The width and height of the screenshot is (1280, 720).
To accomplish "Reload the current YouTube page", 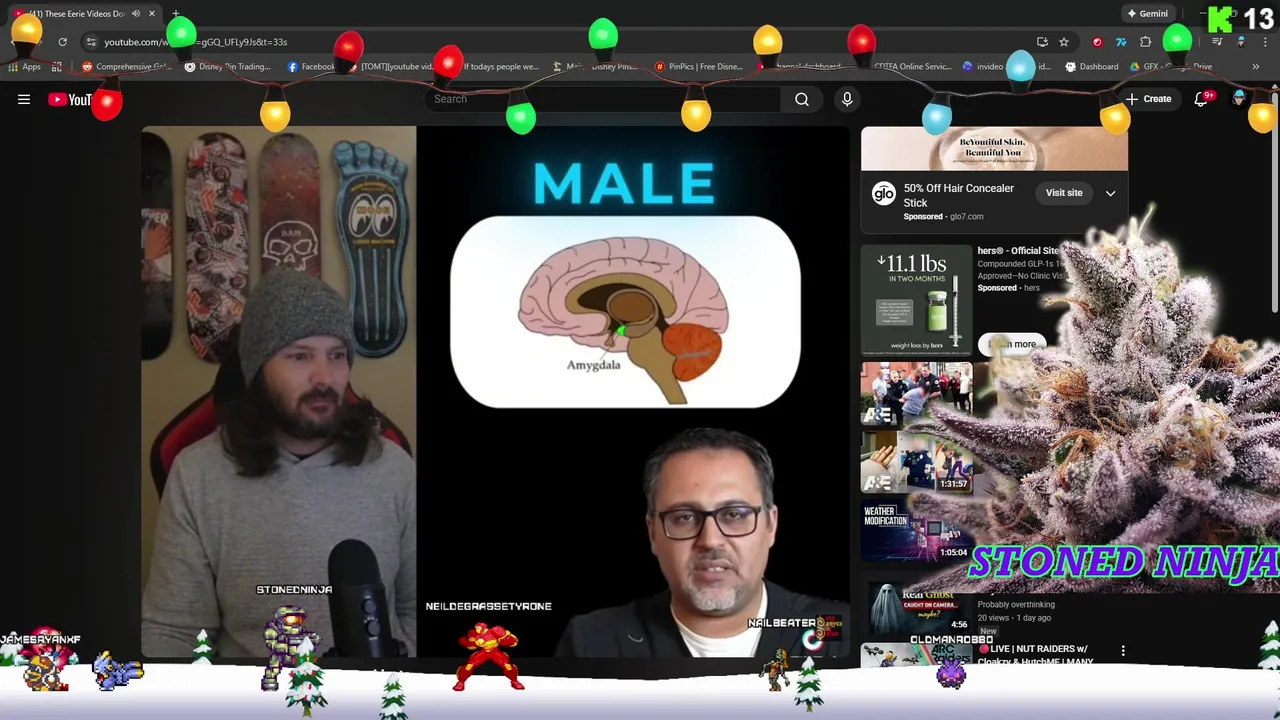I will point(62,42).
